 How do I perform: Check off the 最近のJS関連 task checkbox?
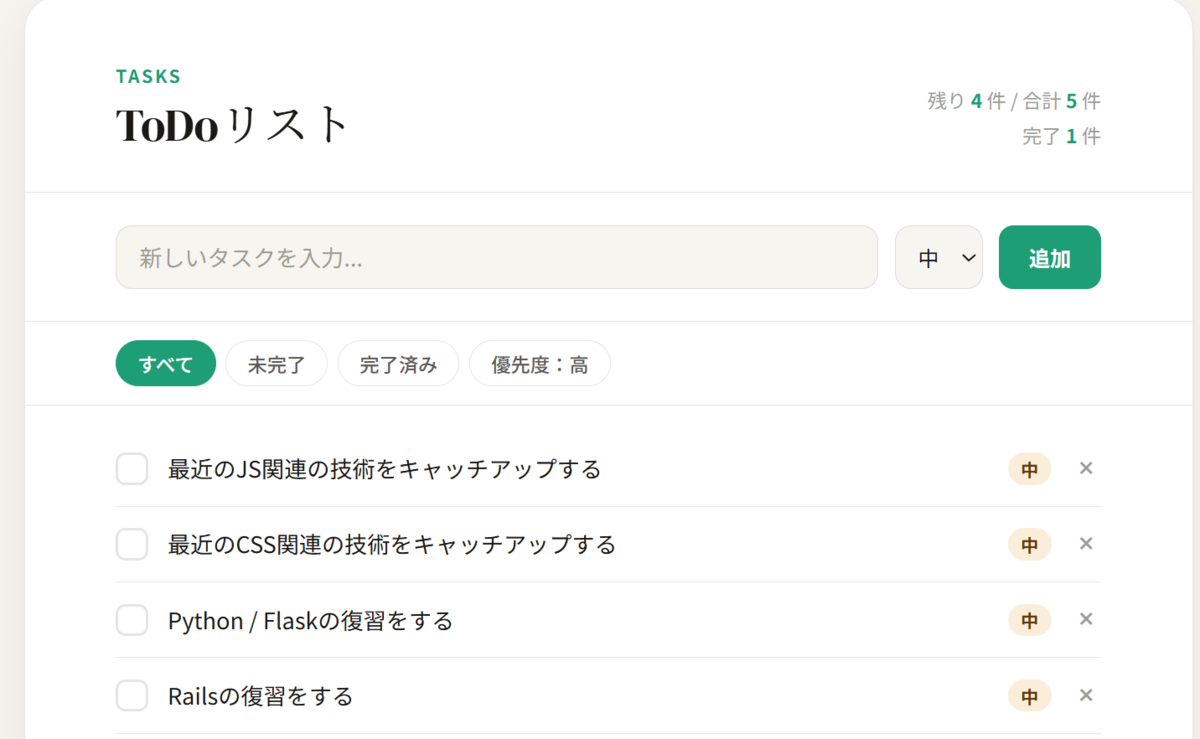pos(132,468)
